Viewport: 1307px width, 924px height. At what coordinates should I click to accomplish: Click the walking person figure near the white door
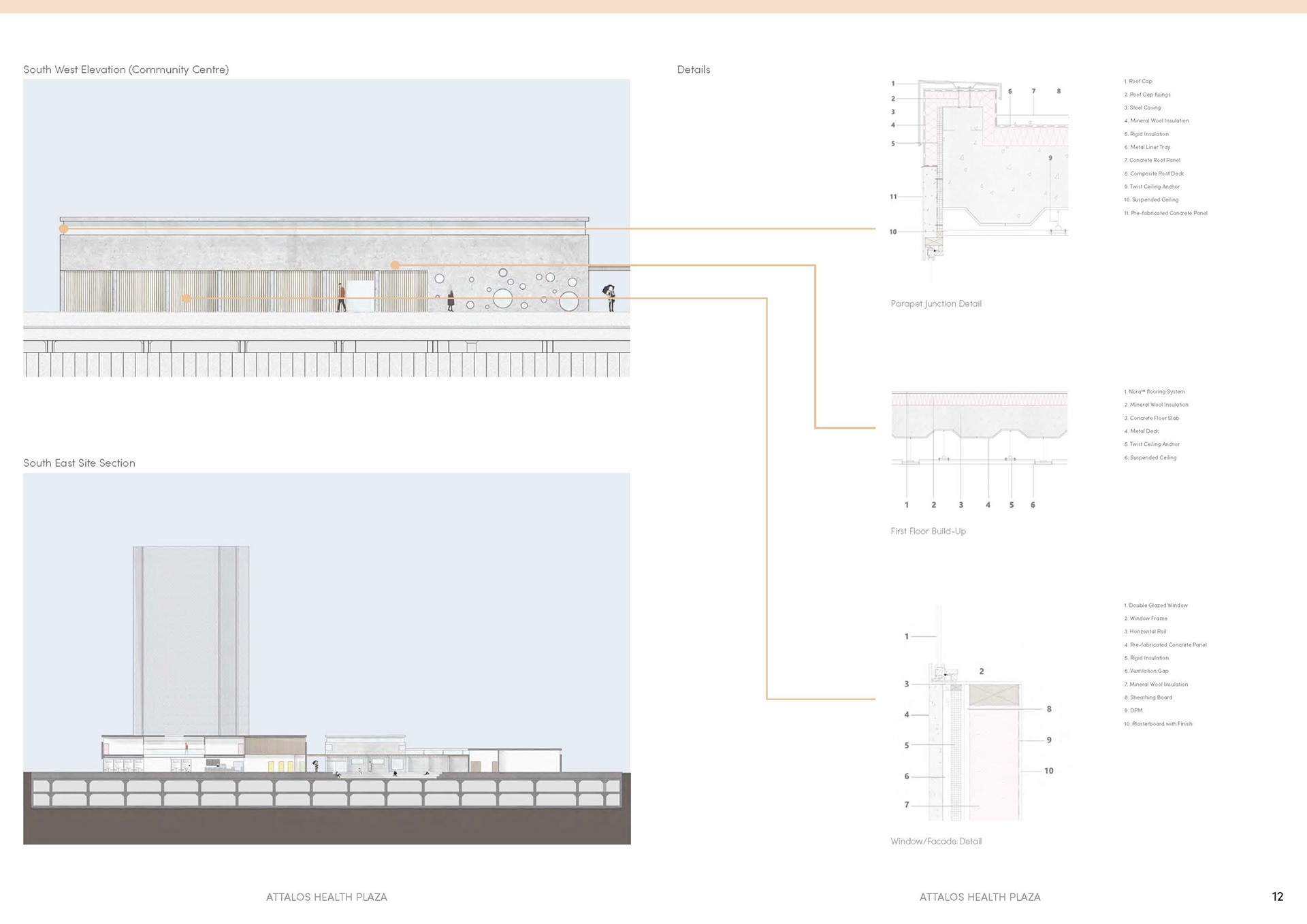click(342, 297)
